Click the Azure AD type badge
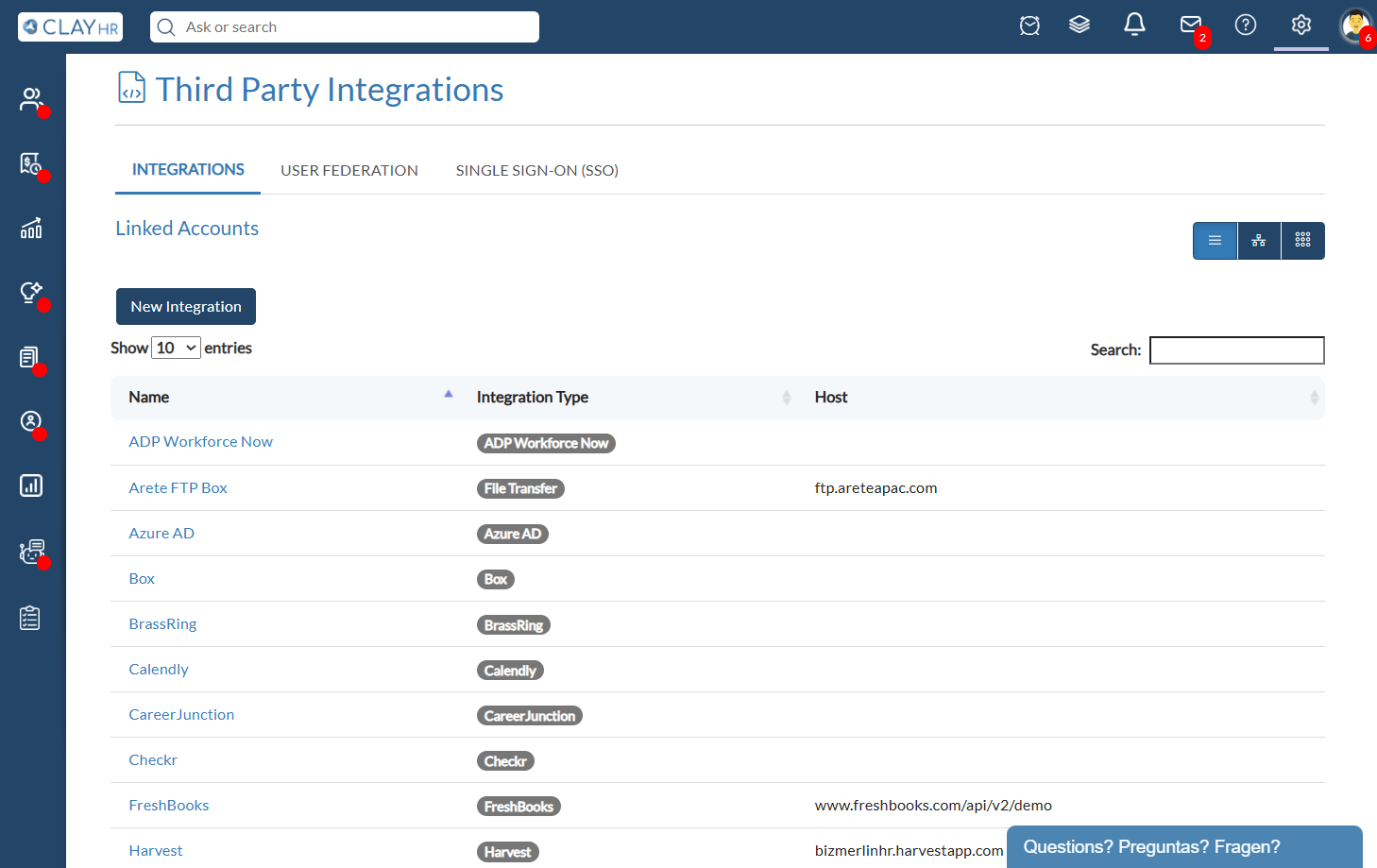Image resolution: width=1377 pixels, height=868 pixels. 513,534
